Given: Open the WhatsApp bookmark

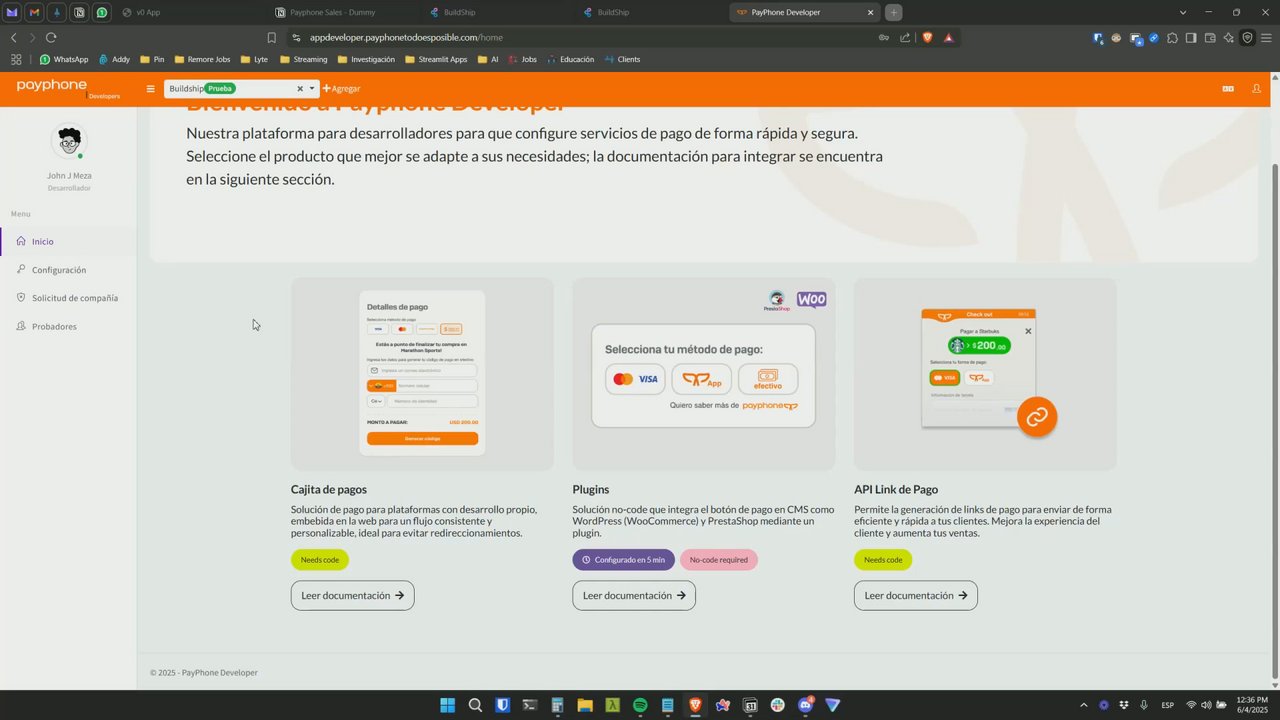Looking at the screenshot, I should 63,59.
